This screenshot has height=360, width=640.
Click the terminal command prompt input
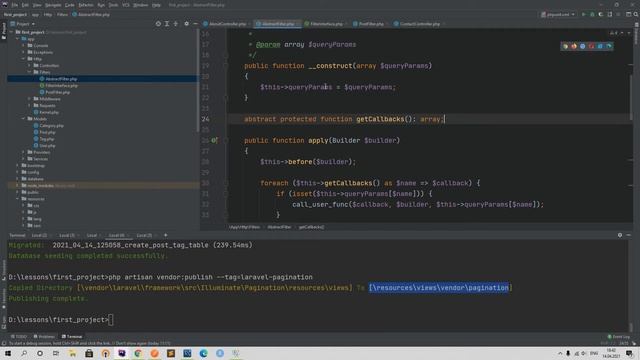[111, 320]
